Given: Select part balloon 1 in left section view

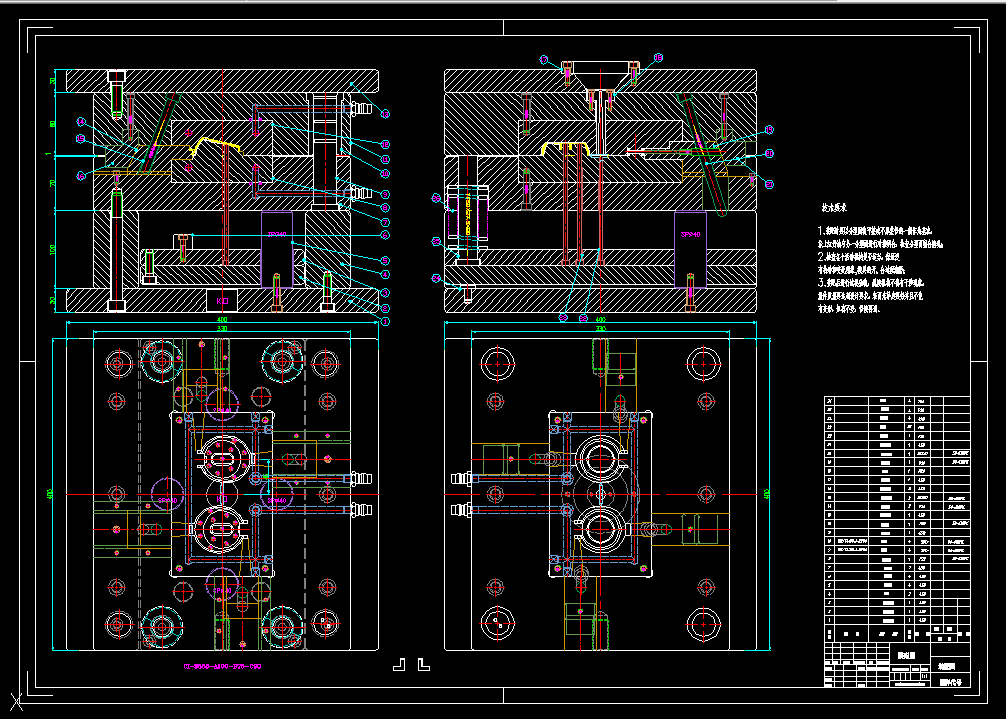Looking at the screenshot, I should tap(386, 322).
